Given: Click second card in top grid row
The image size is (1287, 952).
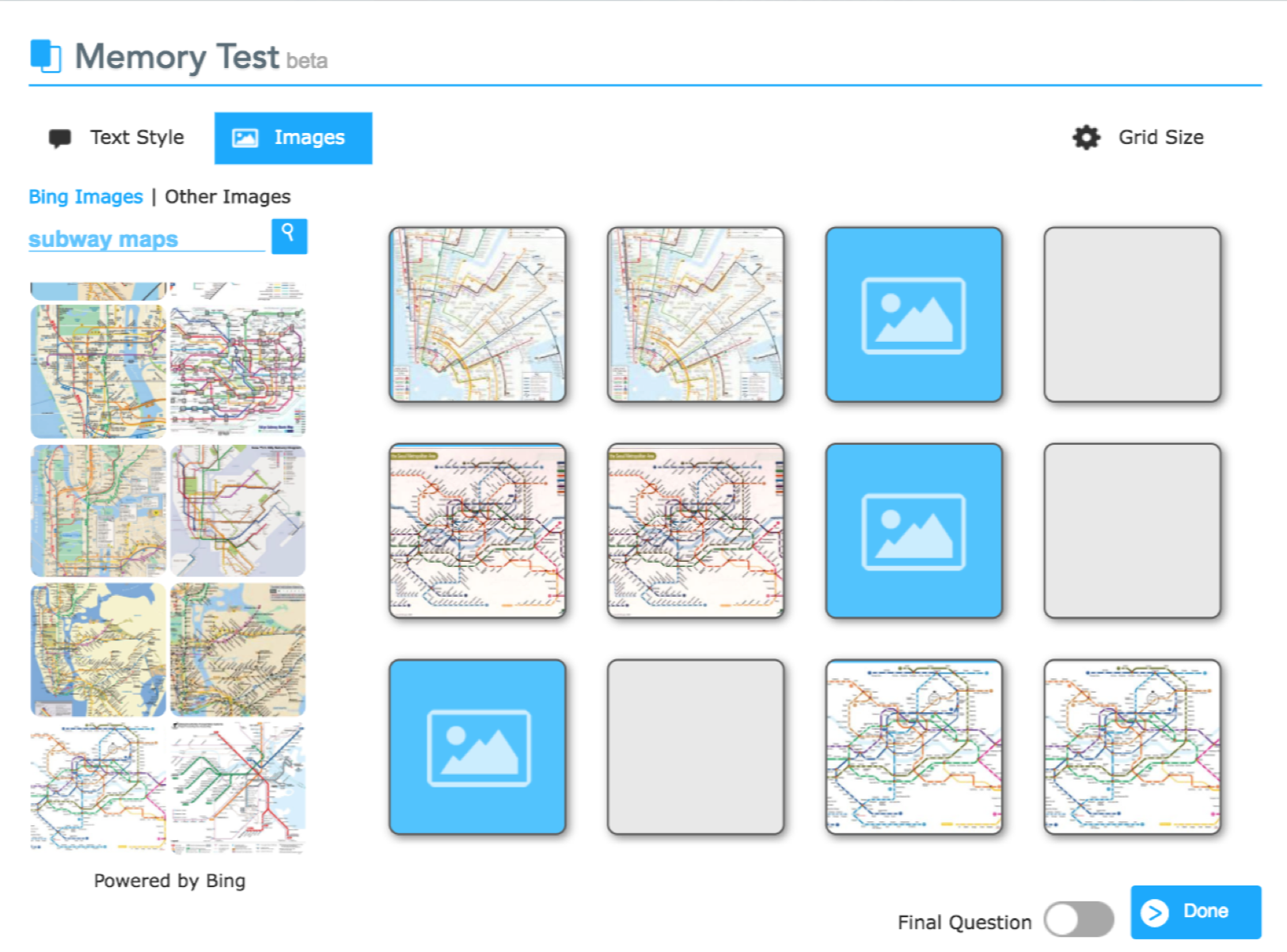Looking at the screenshot, I should [x=696, y=315].
